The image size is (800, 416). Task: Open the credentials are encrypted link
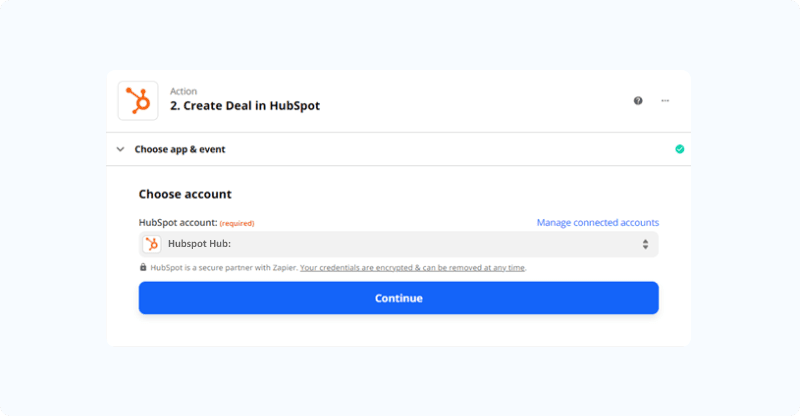click(x=412, y=267)
